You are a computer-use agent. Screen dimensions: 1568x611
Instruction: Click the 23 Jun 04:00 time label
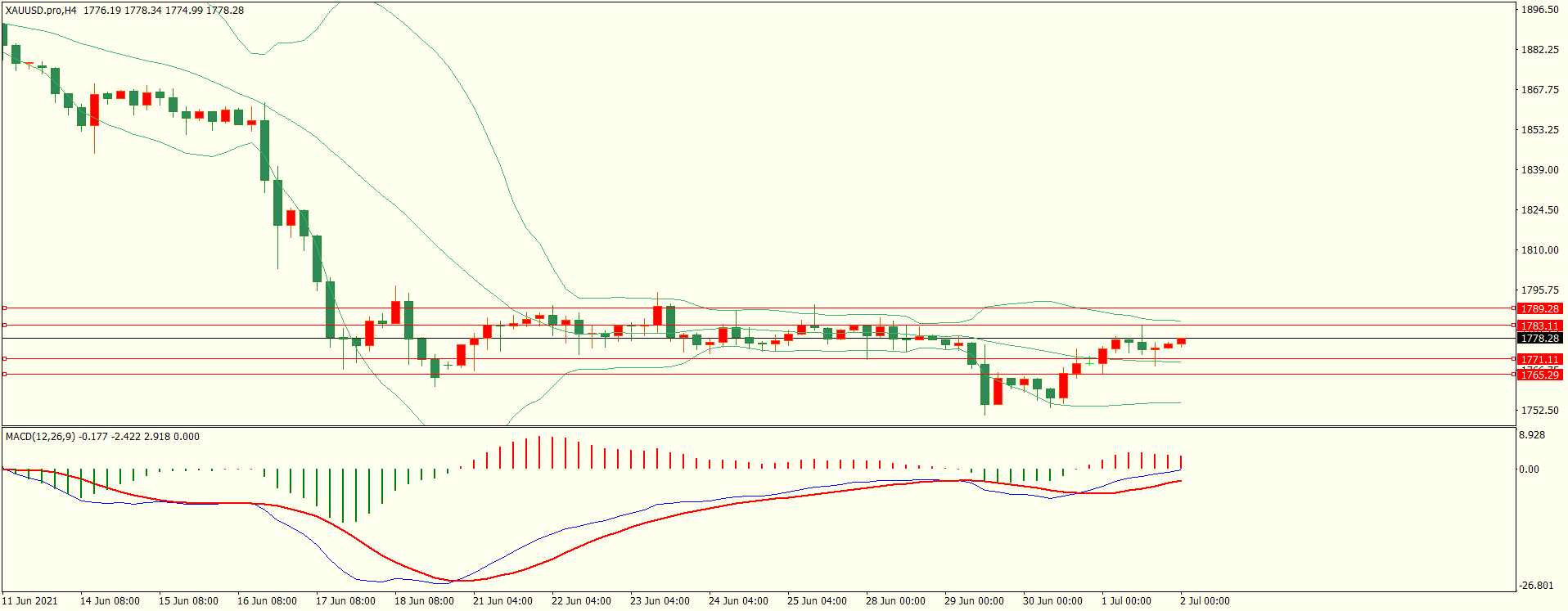[660, 601]
